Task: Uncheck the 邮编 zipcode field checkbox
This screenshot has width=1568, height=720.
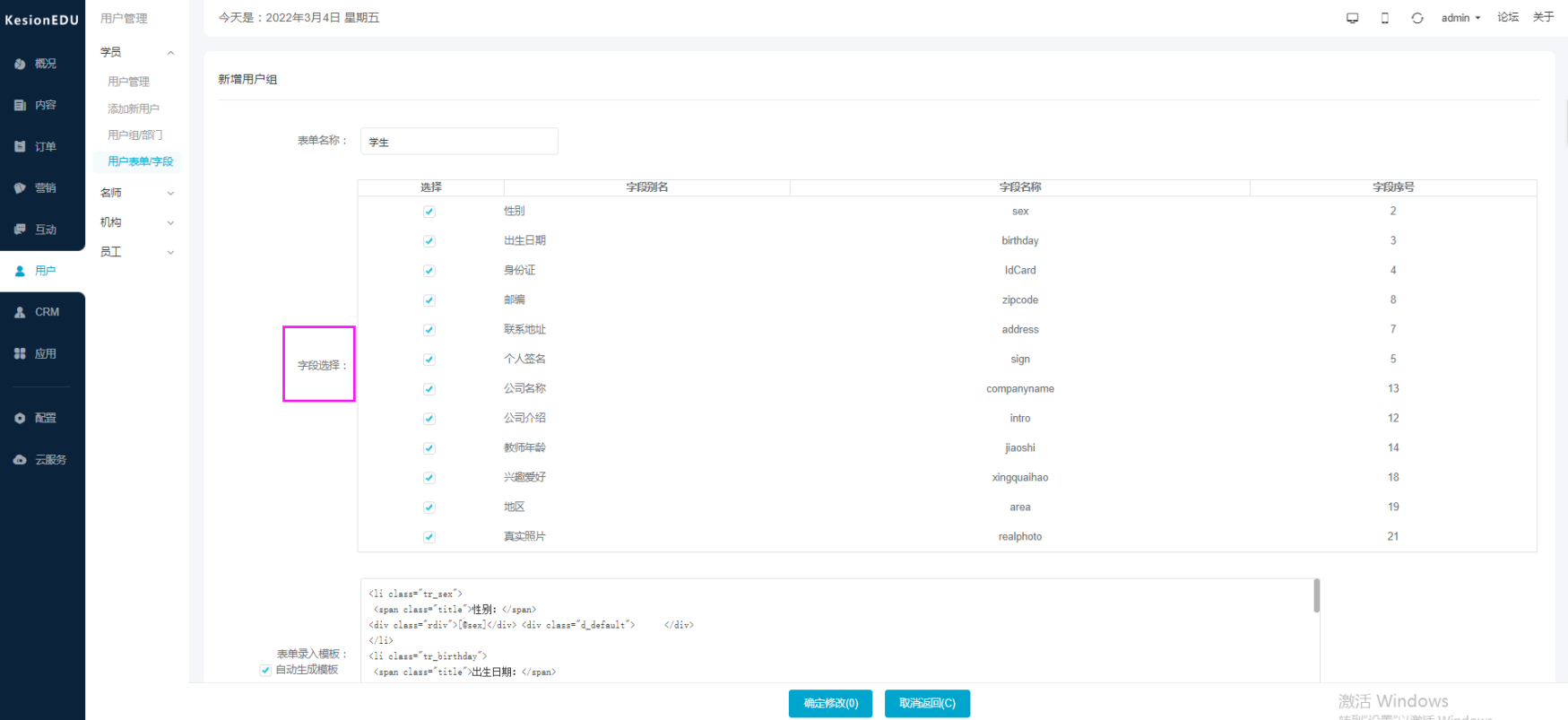Action: (x=429, y=300)
